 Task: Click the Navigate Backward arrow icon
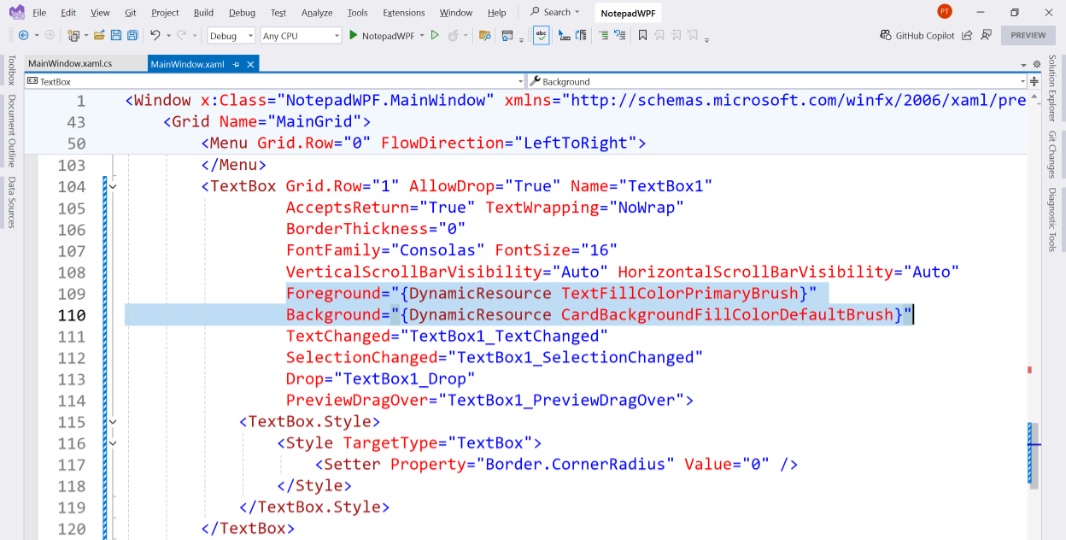coord(24,35)
